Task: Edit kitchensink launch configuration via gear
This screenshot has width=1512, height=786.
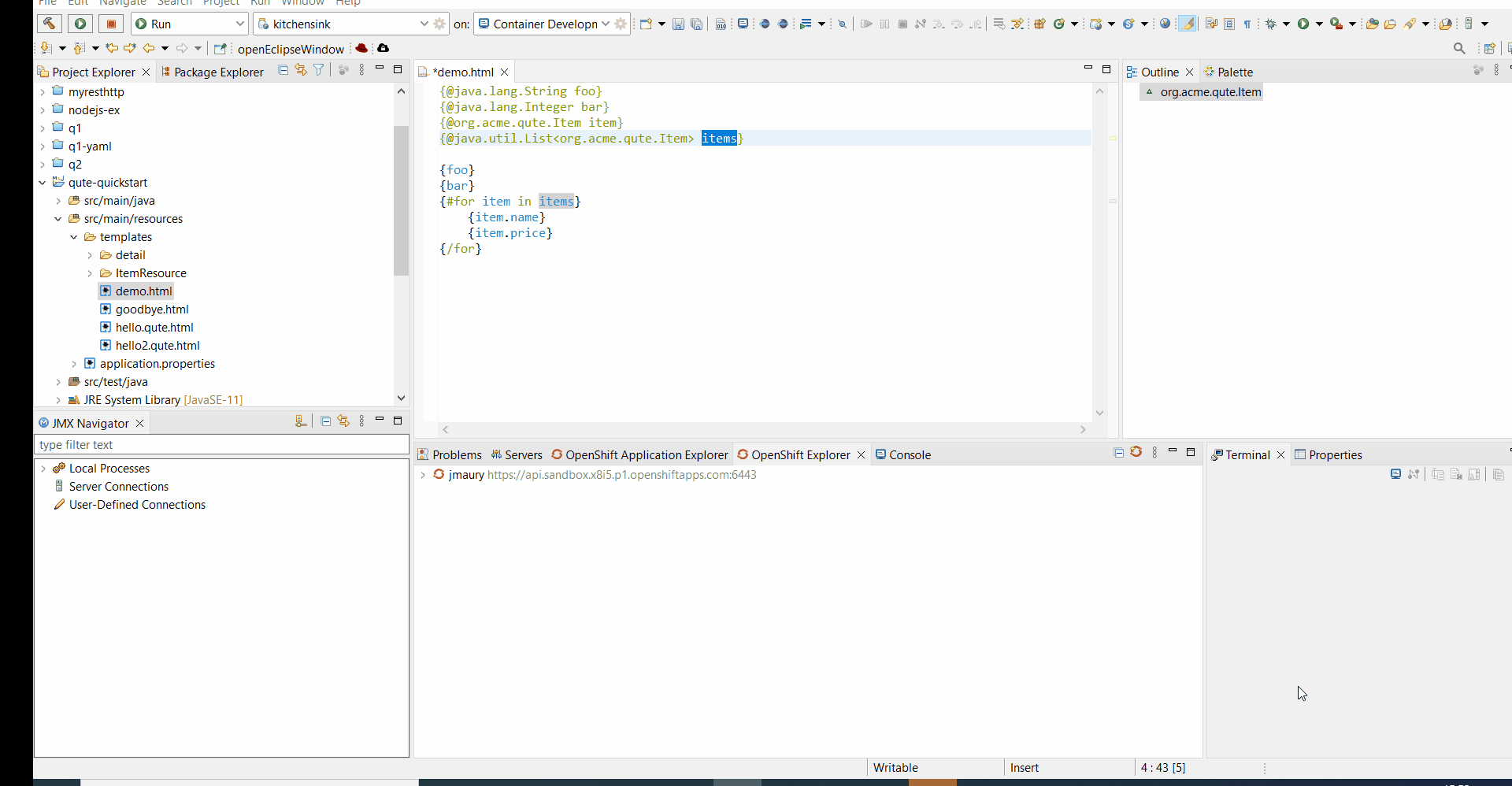Action: click(440, 24)
